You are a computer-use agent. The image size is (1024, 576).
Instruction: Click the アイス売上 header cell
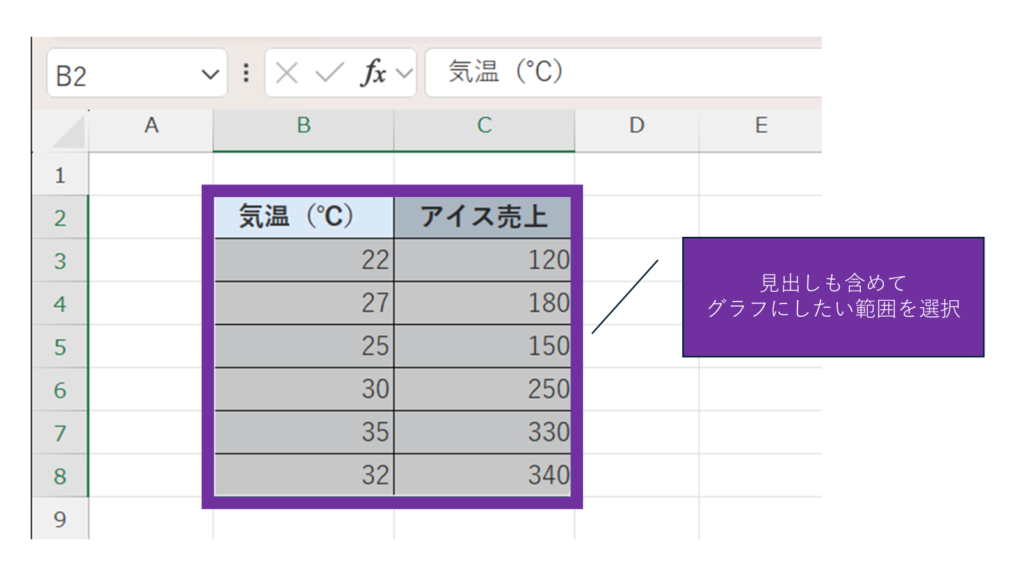pos(483,217)
